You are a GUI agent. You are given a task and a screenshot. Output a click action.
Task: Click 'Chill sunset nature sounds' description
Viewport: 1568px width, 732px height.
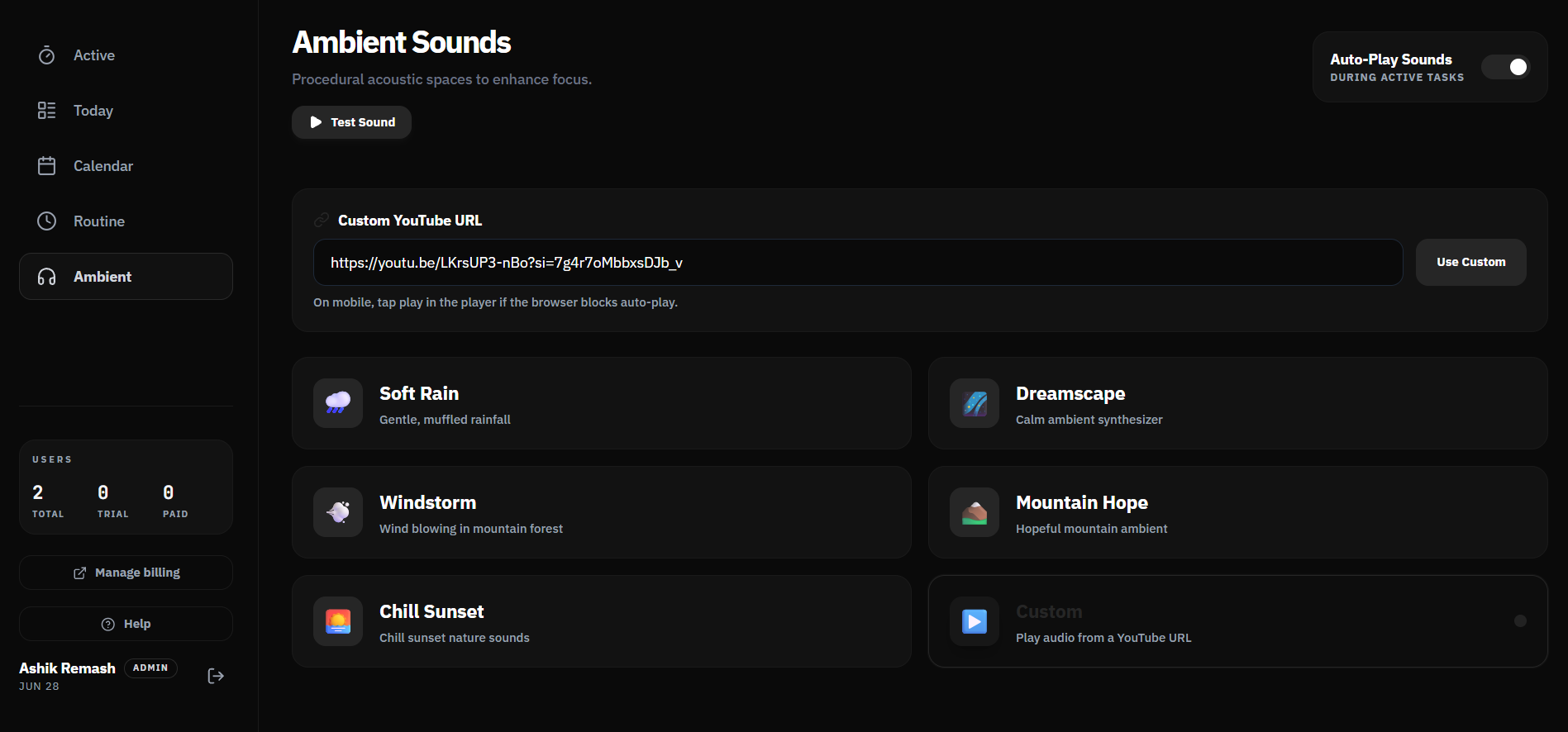(455, 638)
